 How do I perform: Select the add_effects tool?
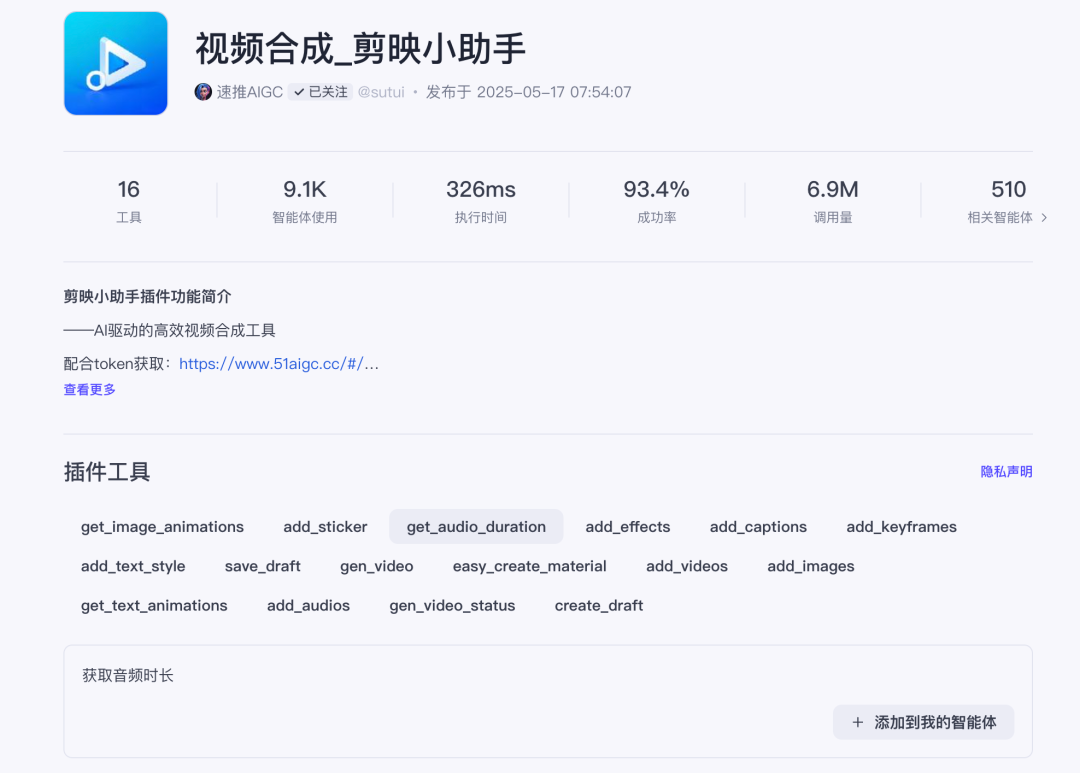[627, 527]
